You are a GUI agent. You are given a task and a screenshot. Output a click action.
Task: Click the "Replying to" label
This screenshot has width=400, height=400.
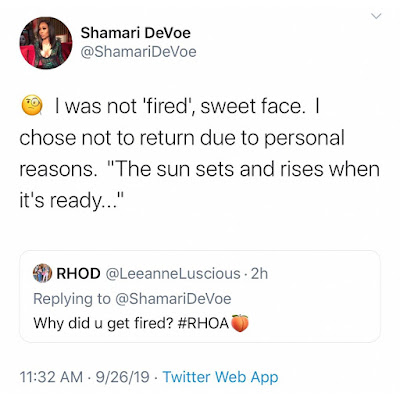(x=72, y=299)
